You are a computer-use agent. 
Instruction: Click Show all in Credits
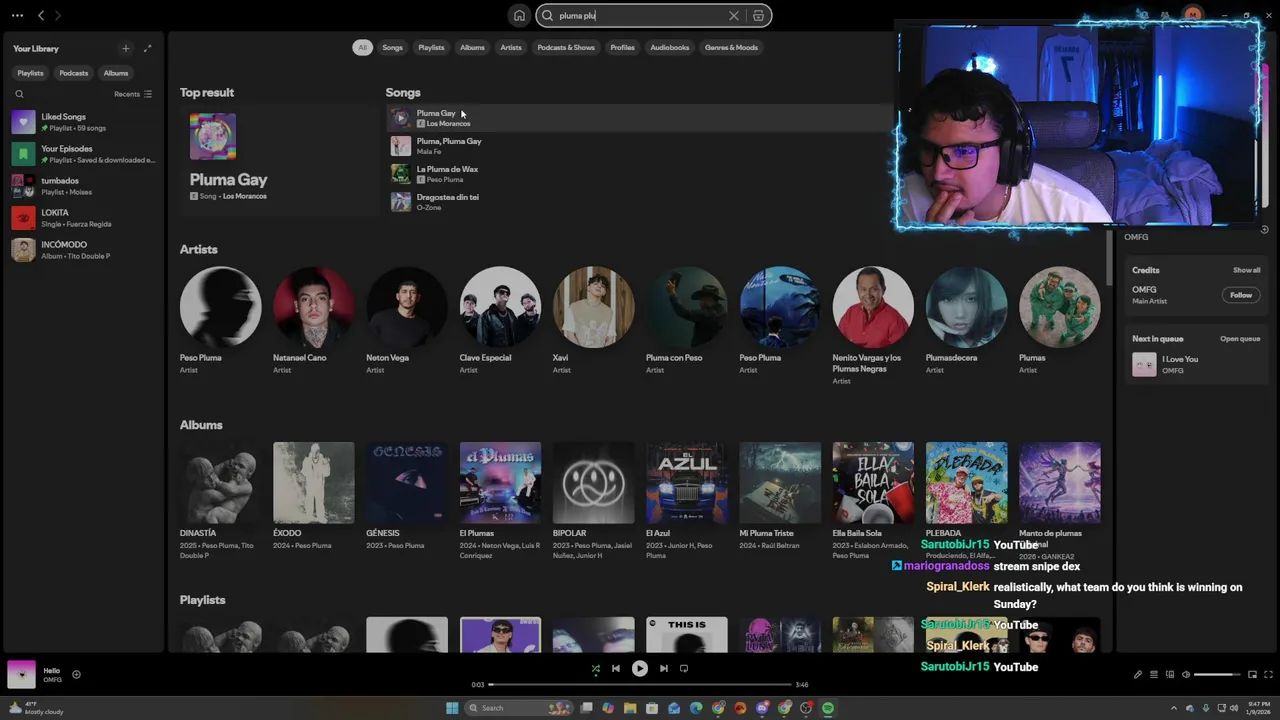(x=1246, y=270)
